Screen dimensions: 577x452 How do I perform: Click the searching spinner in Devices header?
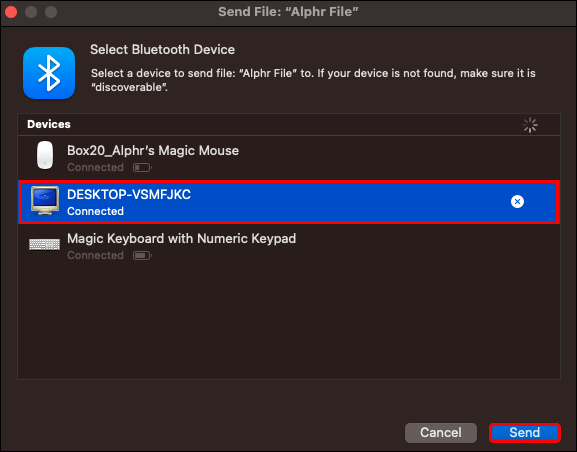tap(530, 125)
